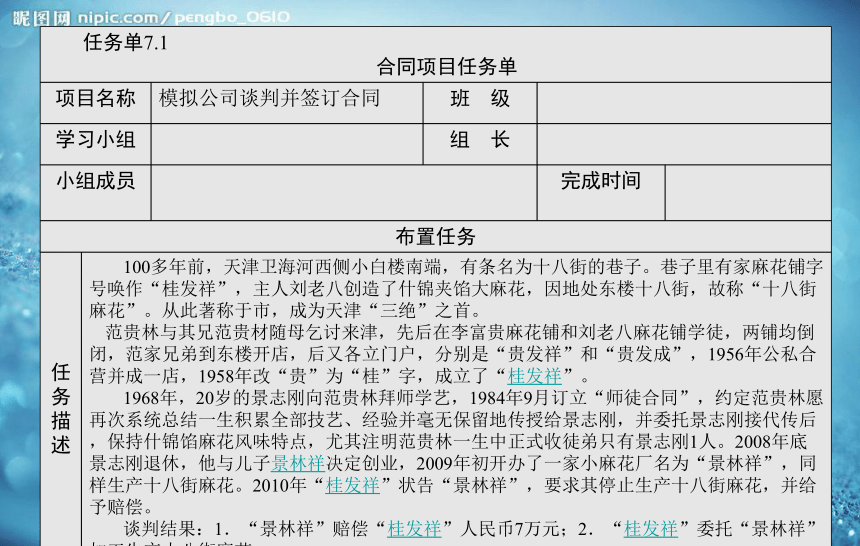860x546 pixels.
Task: Follow the 桂发祥 link after 2010年
Action: 352,485
